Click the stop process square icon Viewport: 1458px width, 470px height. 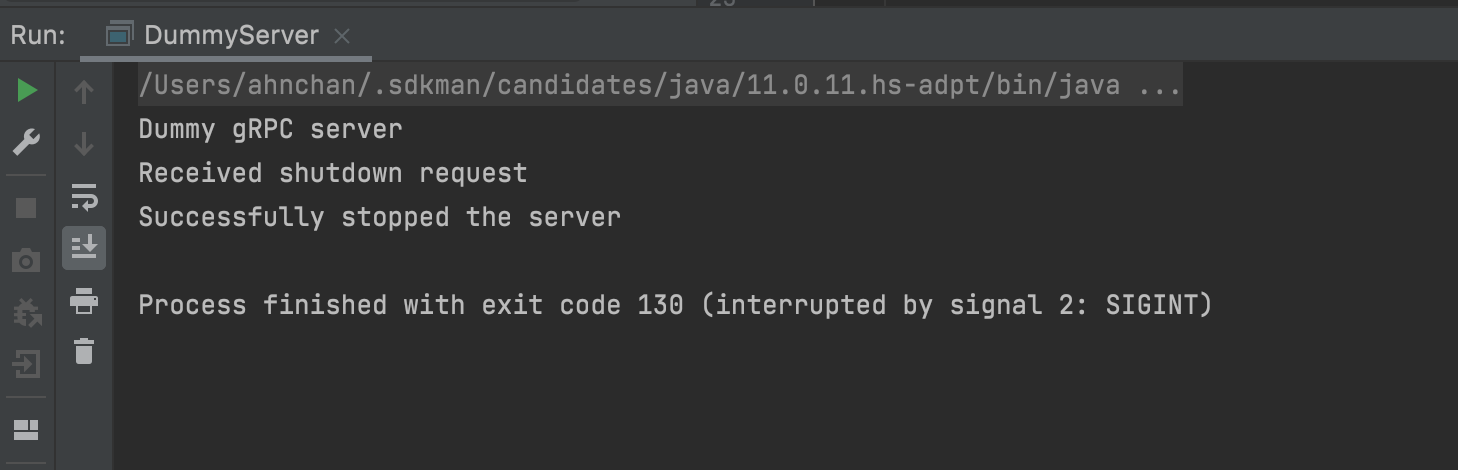(x=27, y=207)
